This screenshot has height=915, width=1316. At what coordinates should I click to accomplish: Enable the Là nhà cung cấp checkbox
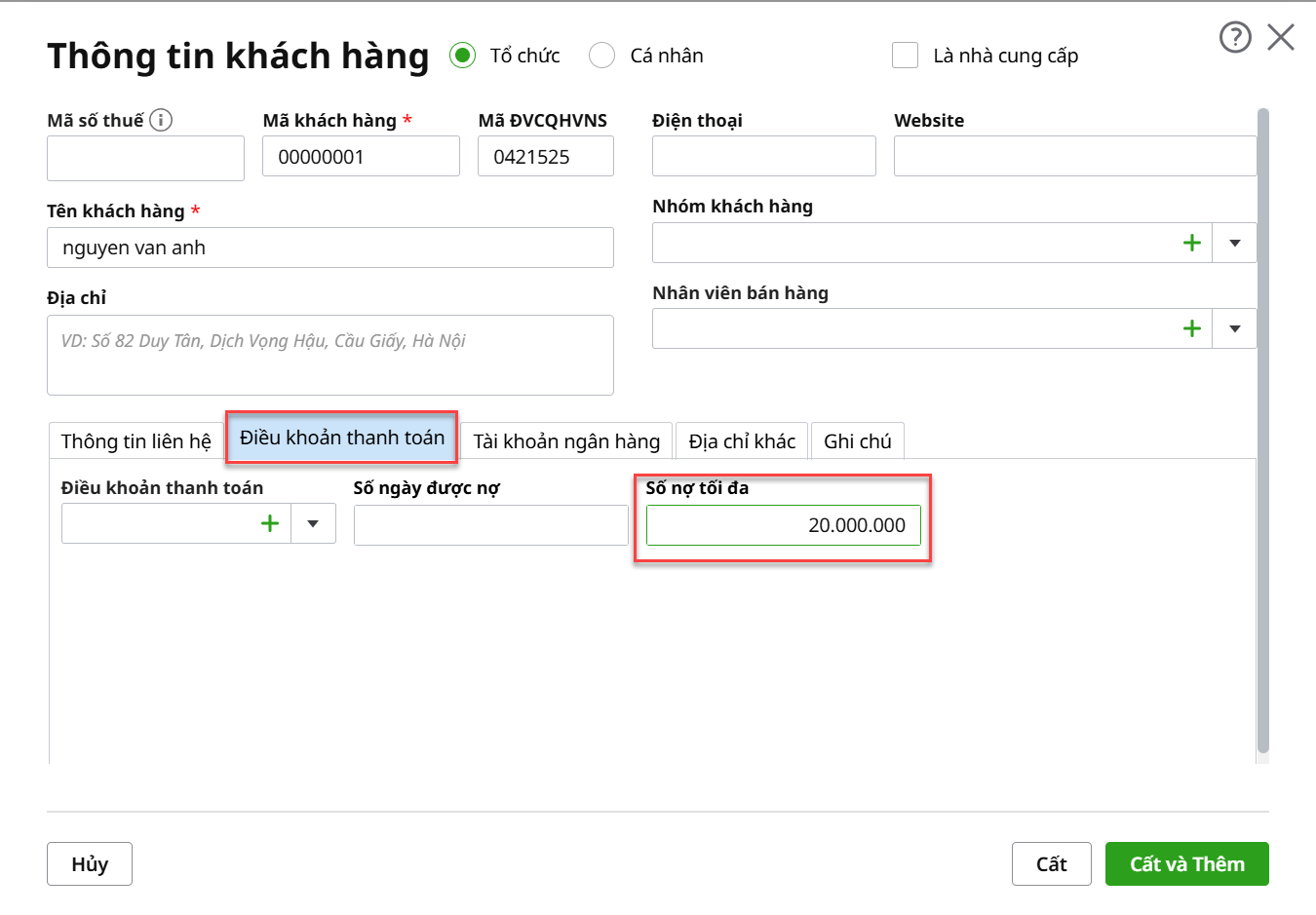(x=905, y=56)
